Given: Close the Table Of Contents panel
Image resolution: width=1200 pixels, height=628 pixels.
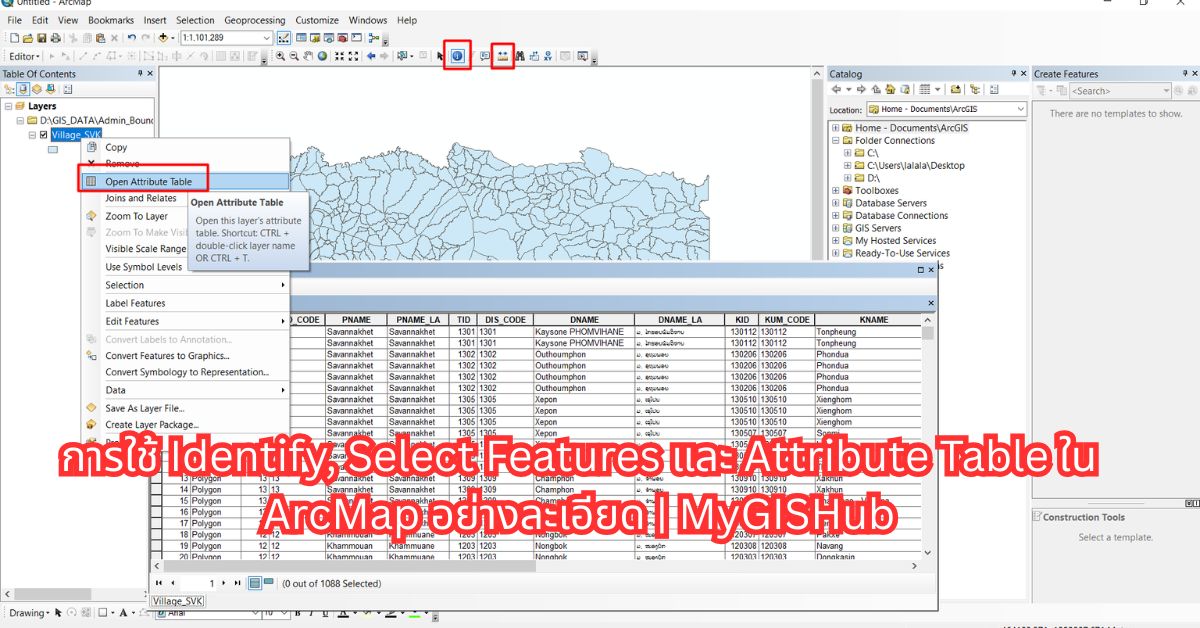Looking at the screenshot, I should coord(150,73).
